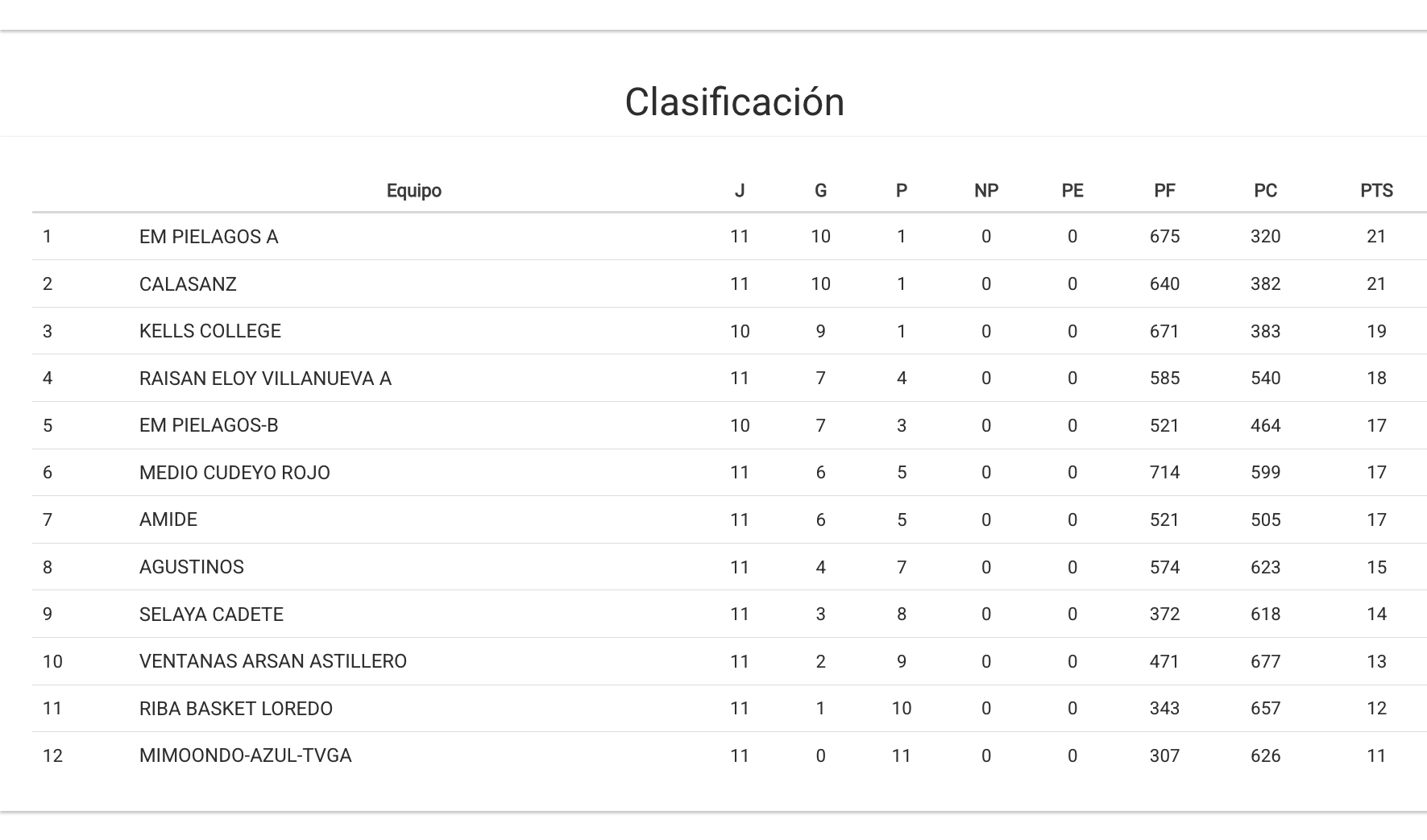1427x840 pixels.
Task: Click the G column header
Action: 820,191
